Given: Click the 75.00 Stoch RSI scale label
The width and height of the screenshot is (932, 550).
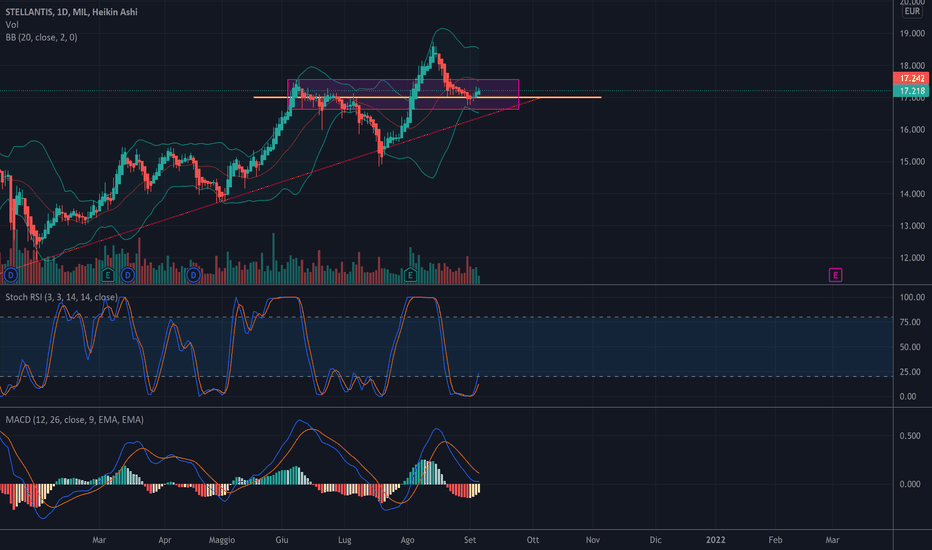Looking at the screenshot, I should pos(912,322).
